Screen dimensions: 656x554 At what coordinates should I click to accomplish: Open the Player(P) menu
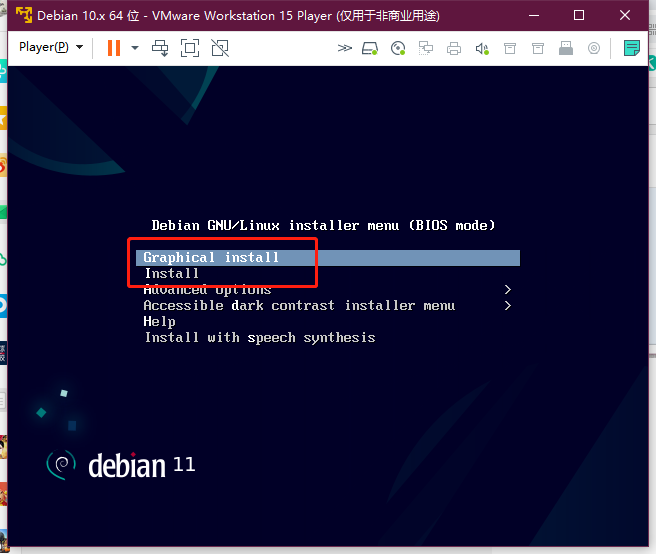pyautogui.click(x=51, y=47)
